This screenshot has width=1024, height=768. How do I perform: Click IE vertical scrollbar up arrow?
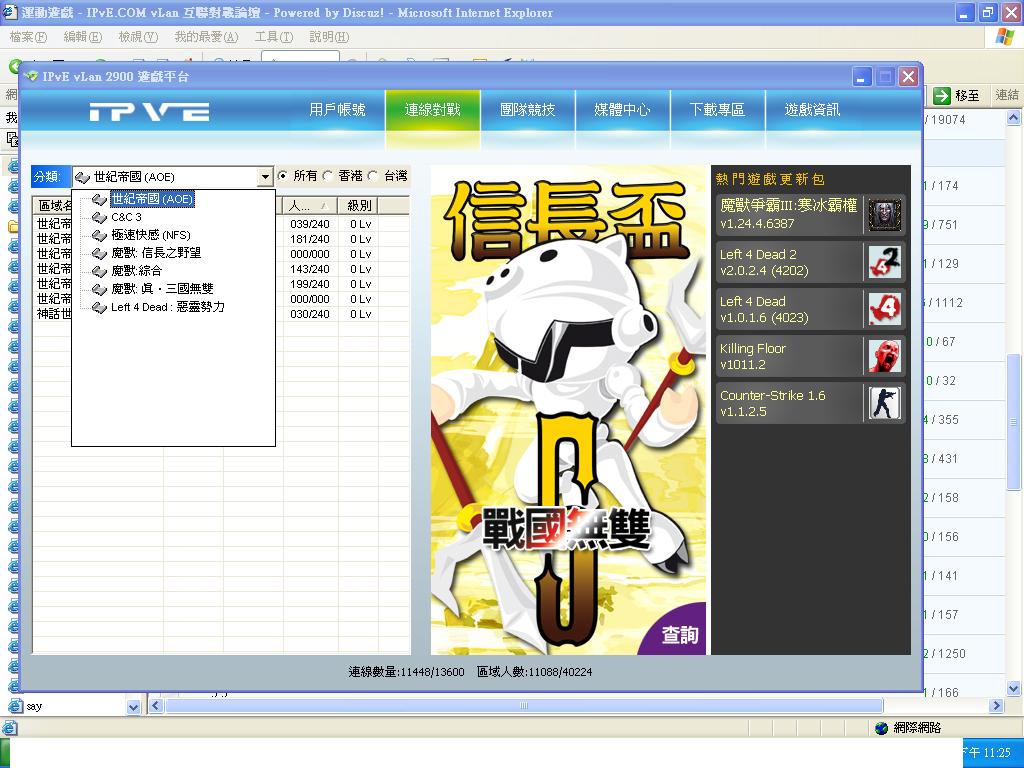[1014, 118]
